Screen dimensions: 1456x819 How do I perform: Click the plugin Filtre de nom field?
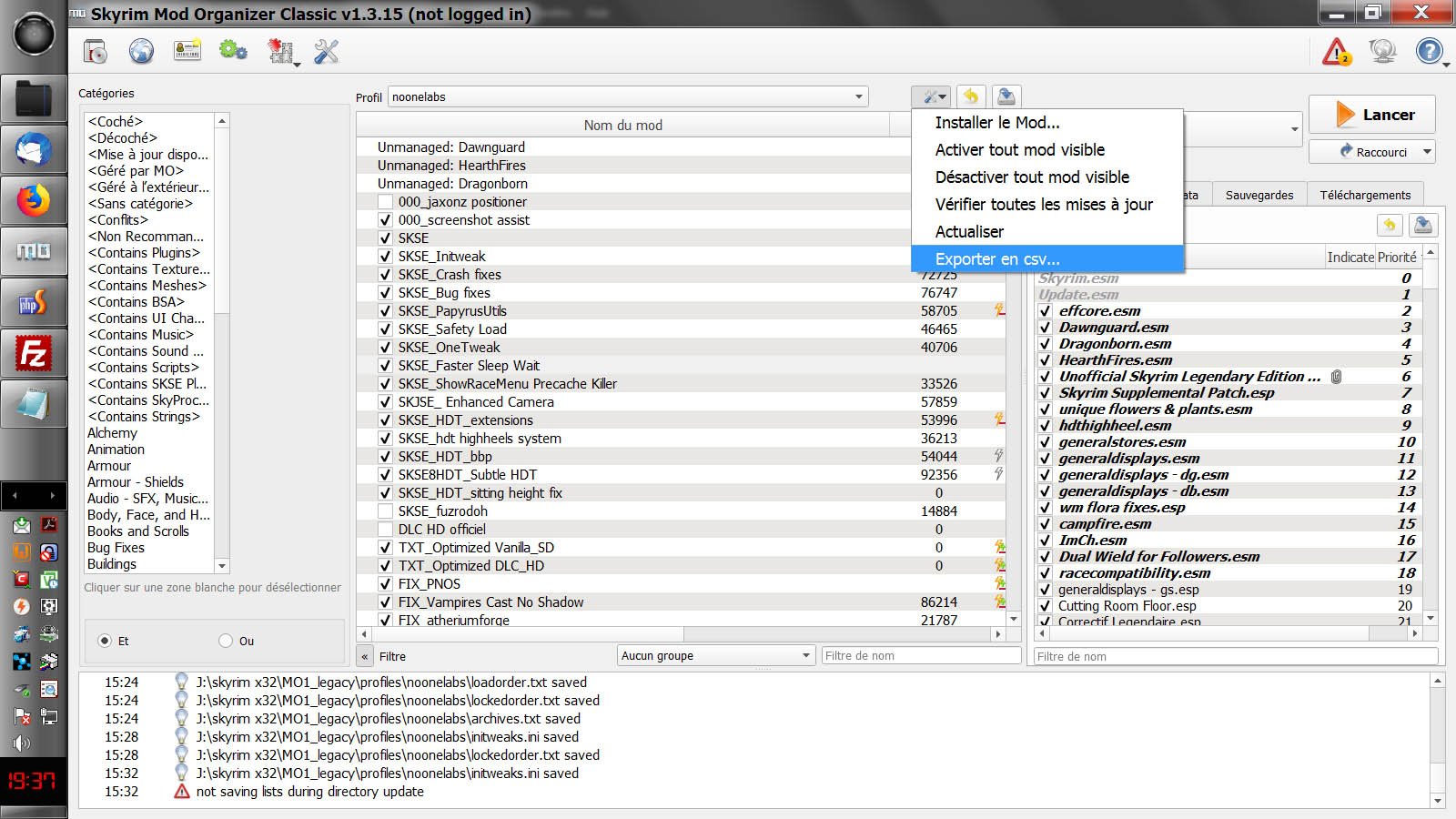coord(1236,656)
